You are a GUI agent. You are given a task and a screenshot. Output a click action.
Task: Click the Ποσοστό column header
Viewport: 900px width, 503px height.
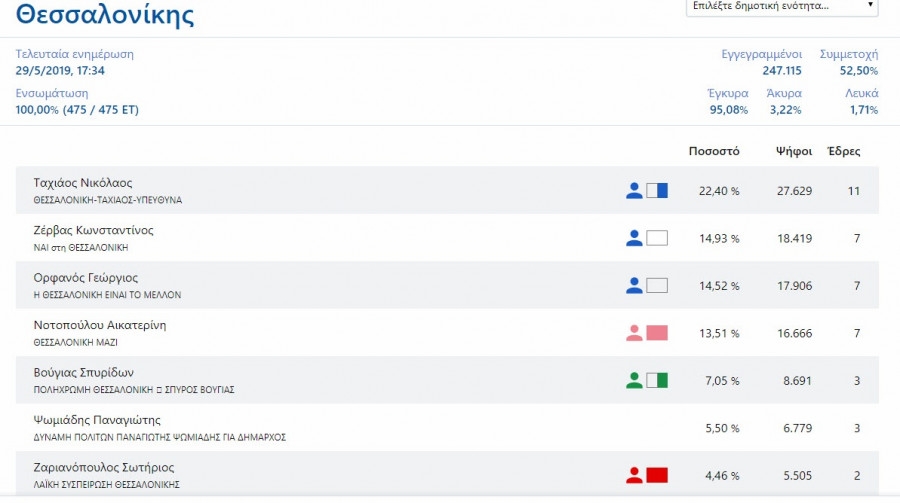point(714,152)
